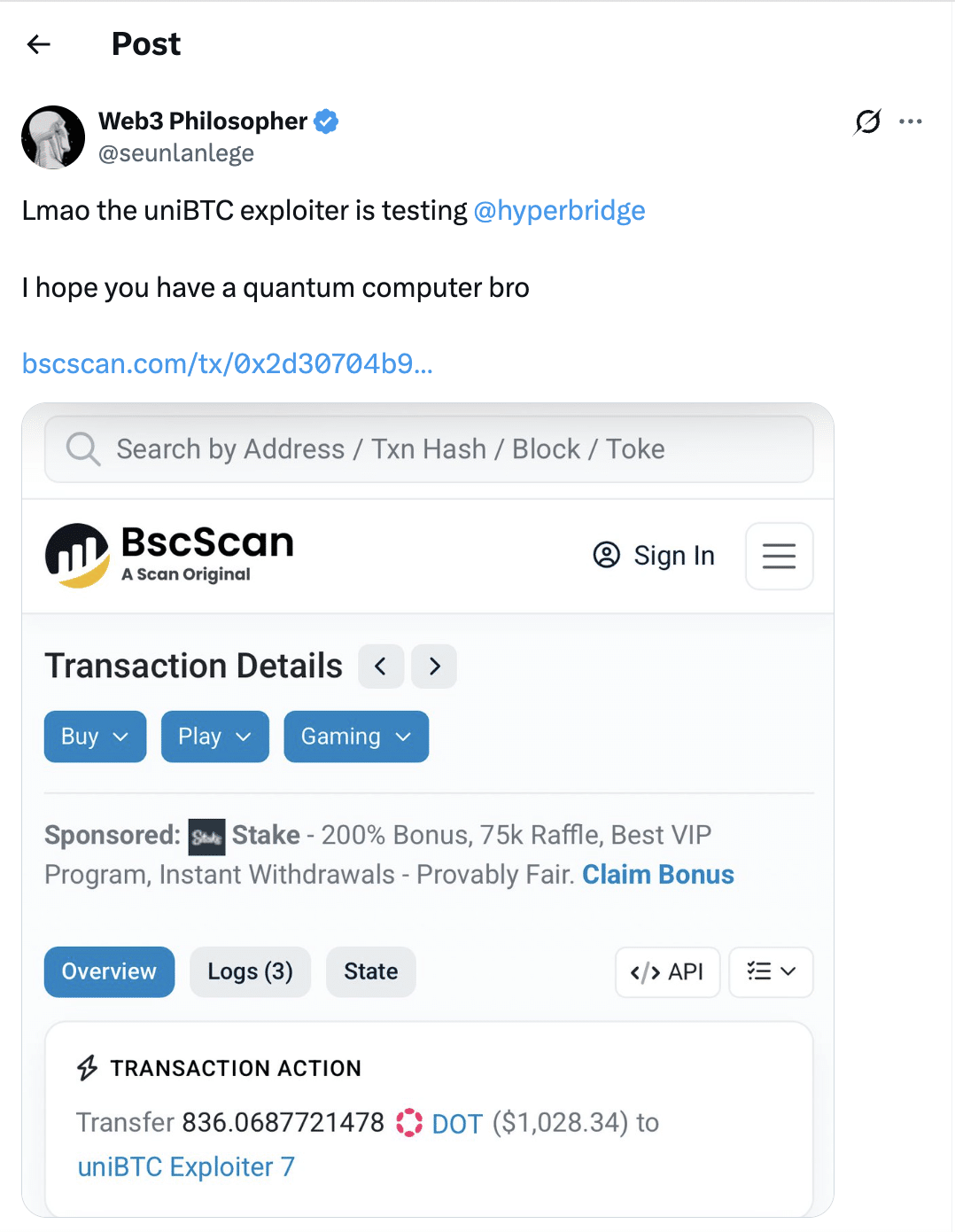
Task: Expand the Buy dropdown
Action: [x=95, y=737]
